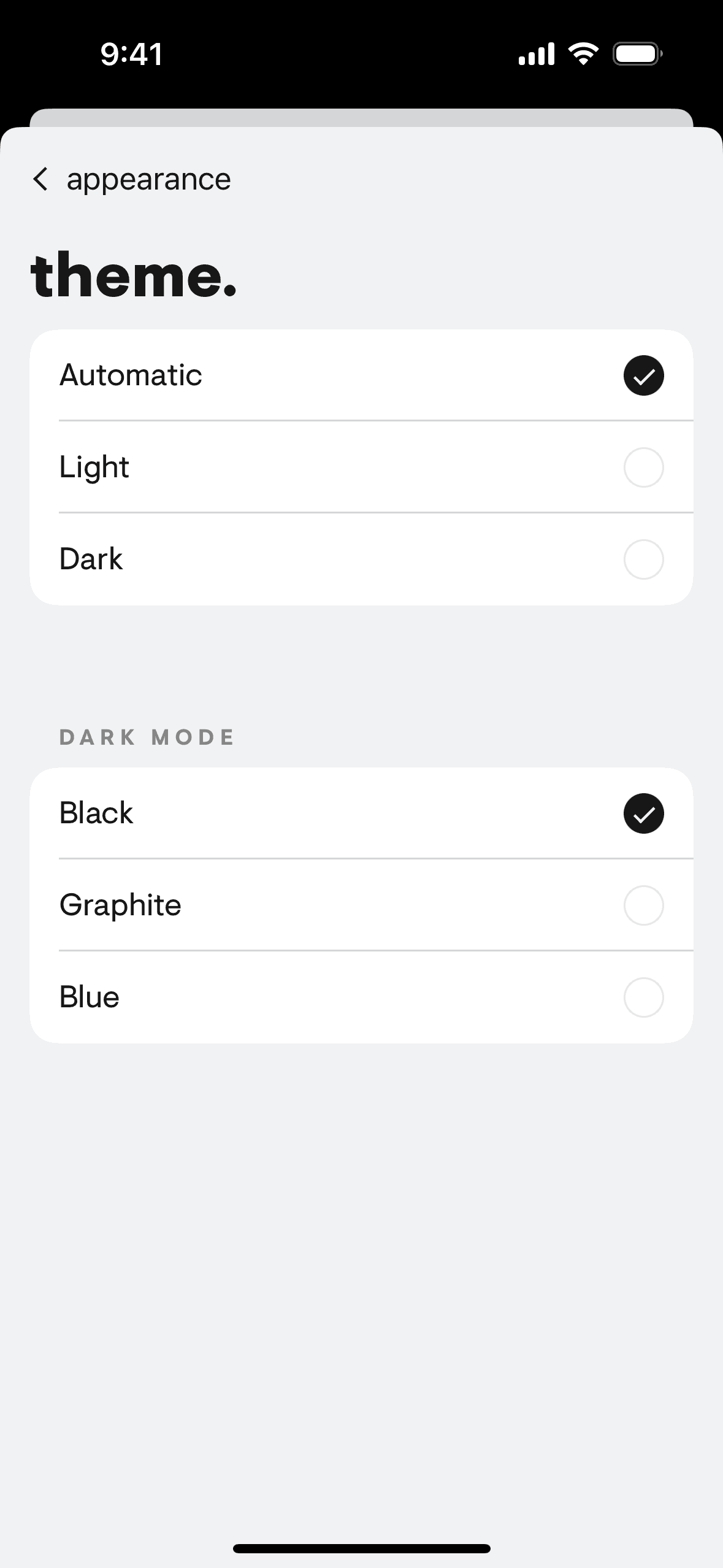Tap the 9:41 clock in status bar

[131, 54]
